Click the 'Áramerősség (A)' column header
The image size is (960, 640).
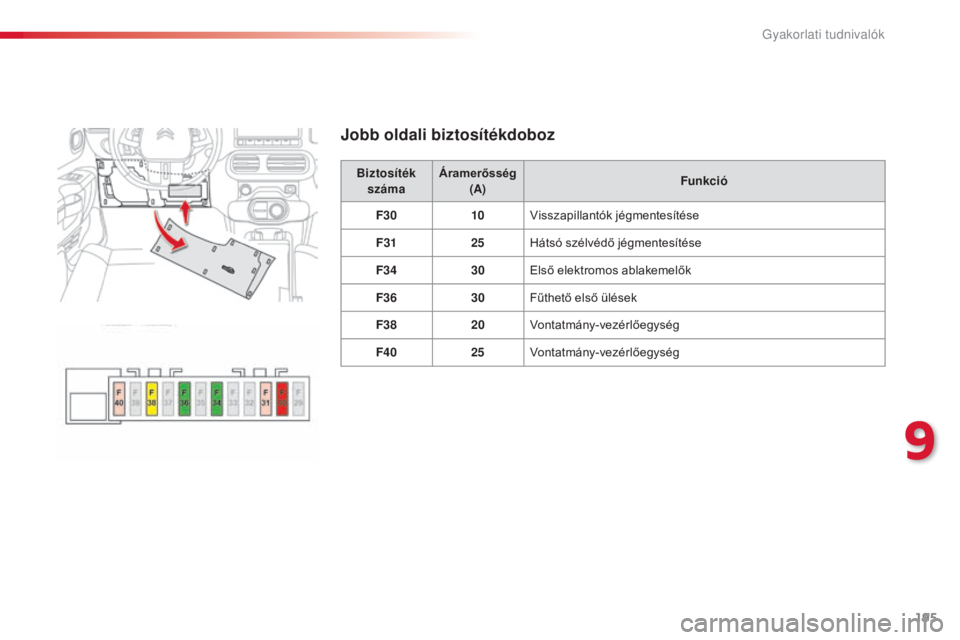(x=478, y=181)
